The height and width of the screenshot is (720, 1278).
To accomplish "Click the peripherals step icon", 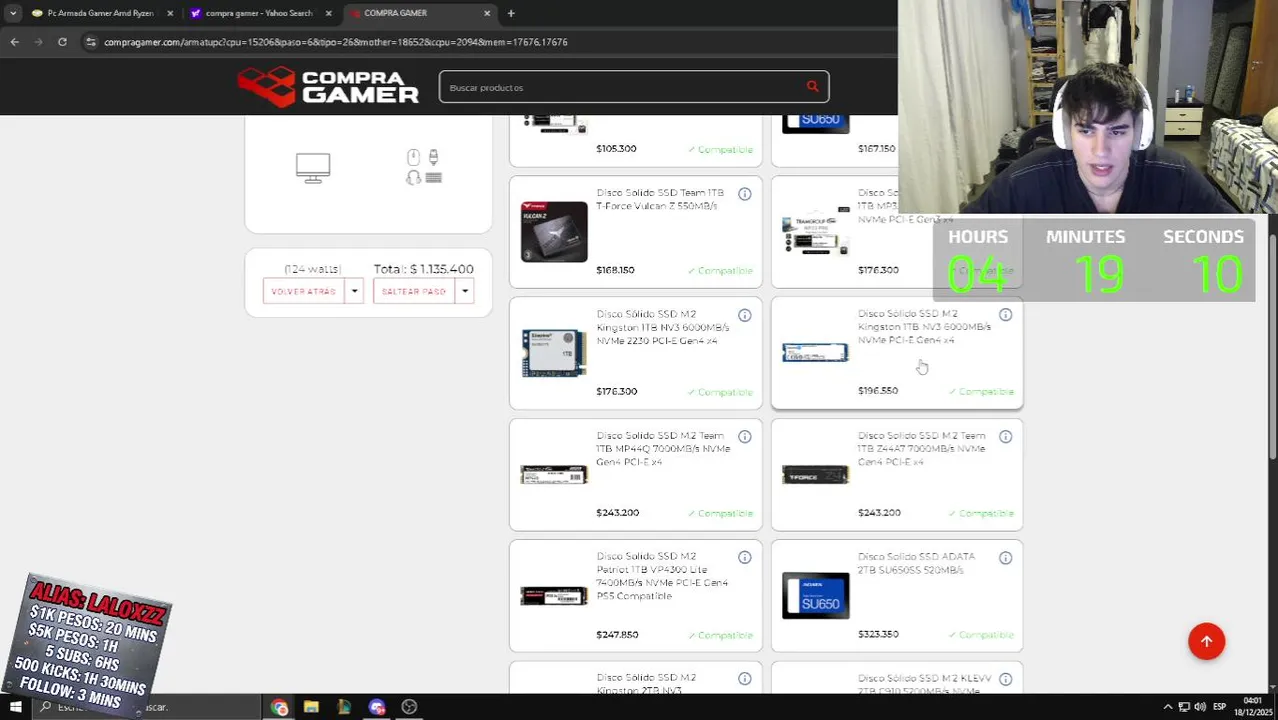I will pyautogui.click(x=423, y=167).
